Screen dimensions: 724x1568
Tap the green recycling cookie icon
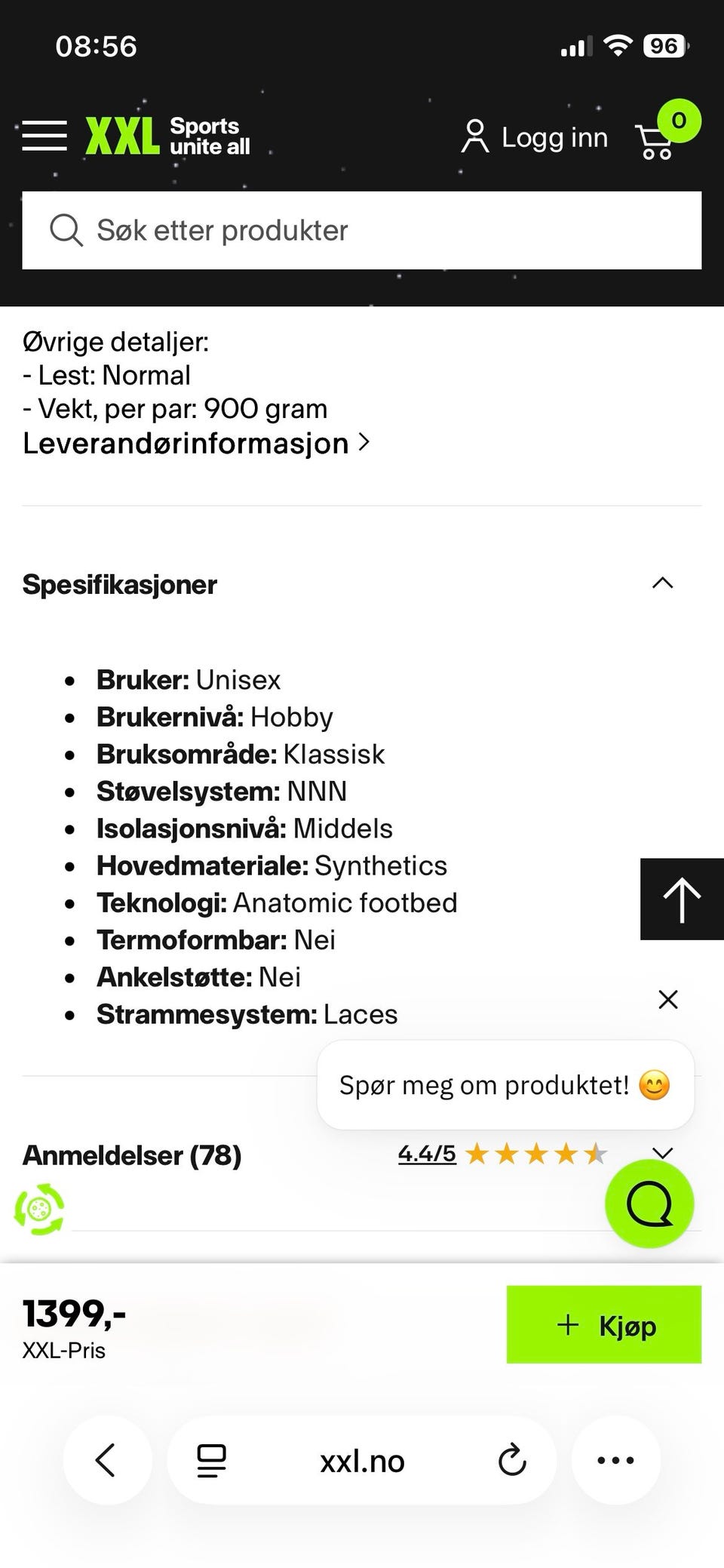39,1209
